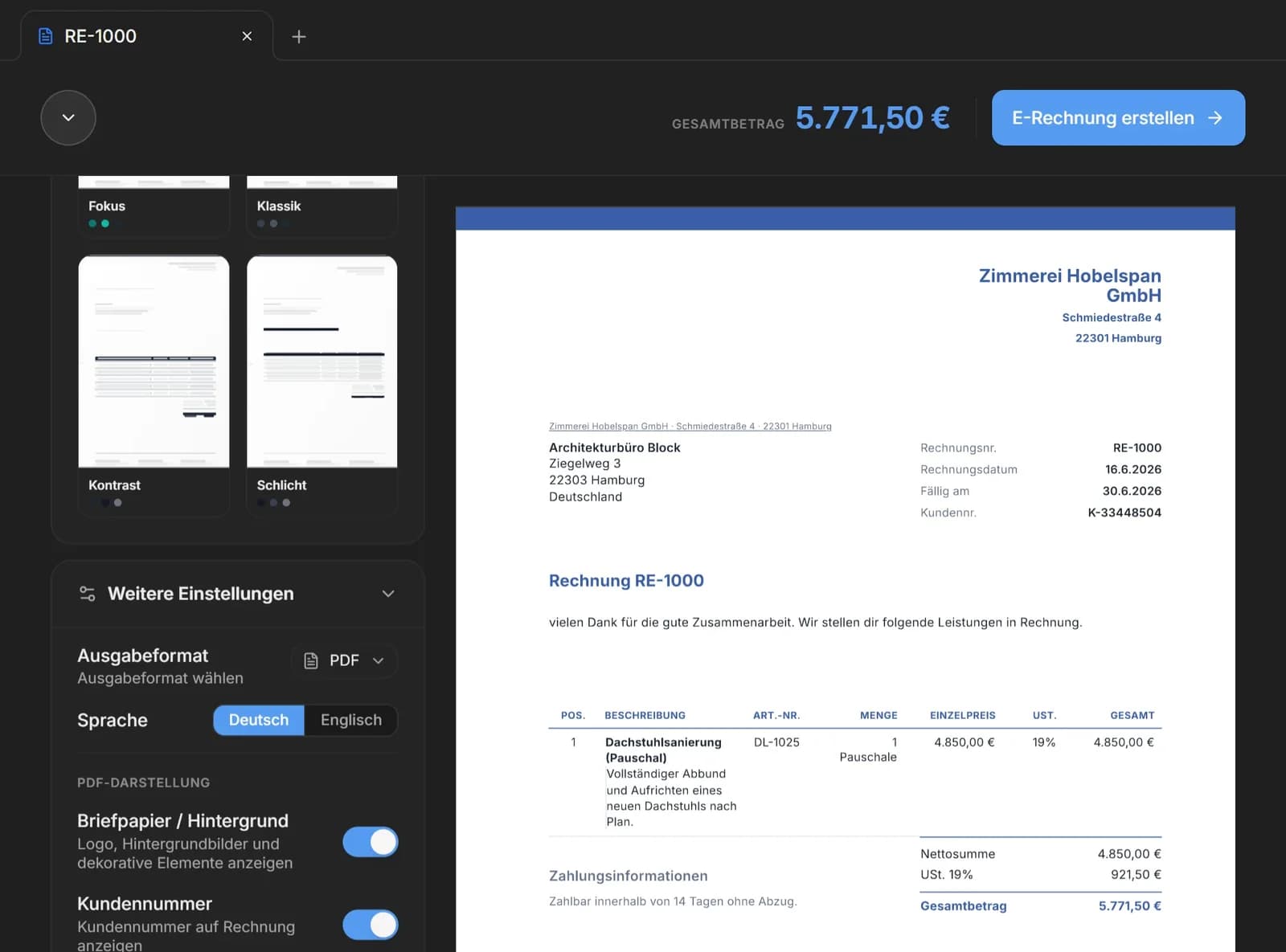Screen dimensions: 1286x952
Task: Click the PDF-DARSTELLUNG section label
Action: (143, 782)
